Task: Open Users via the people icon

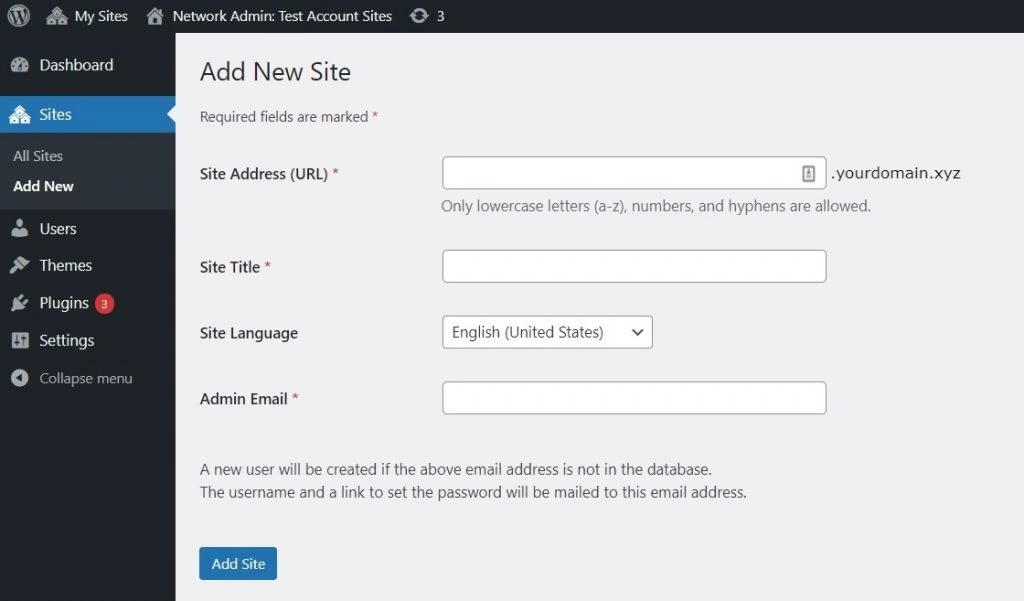Action: 22,228
